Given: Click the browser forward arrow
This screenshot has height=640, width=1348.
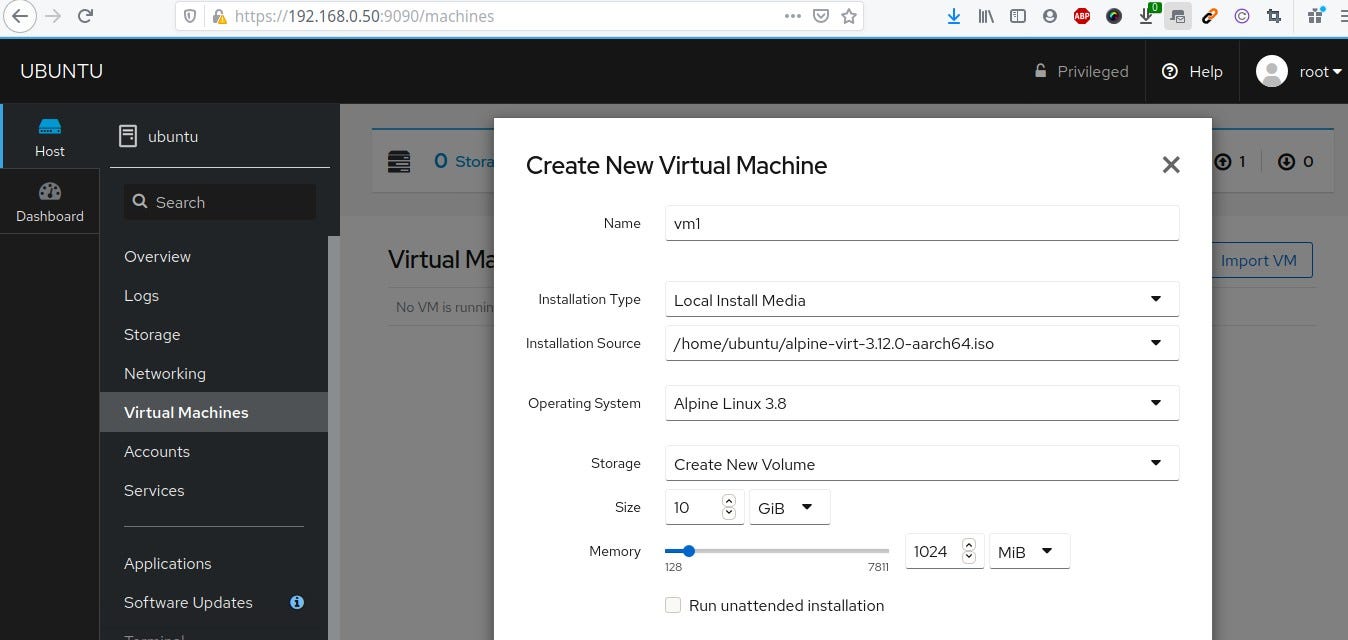Looking at the screenshot, I should tap(52, 16).
